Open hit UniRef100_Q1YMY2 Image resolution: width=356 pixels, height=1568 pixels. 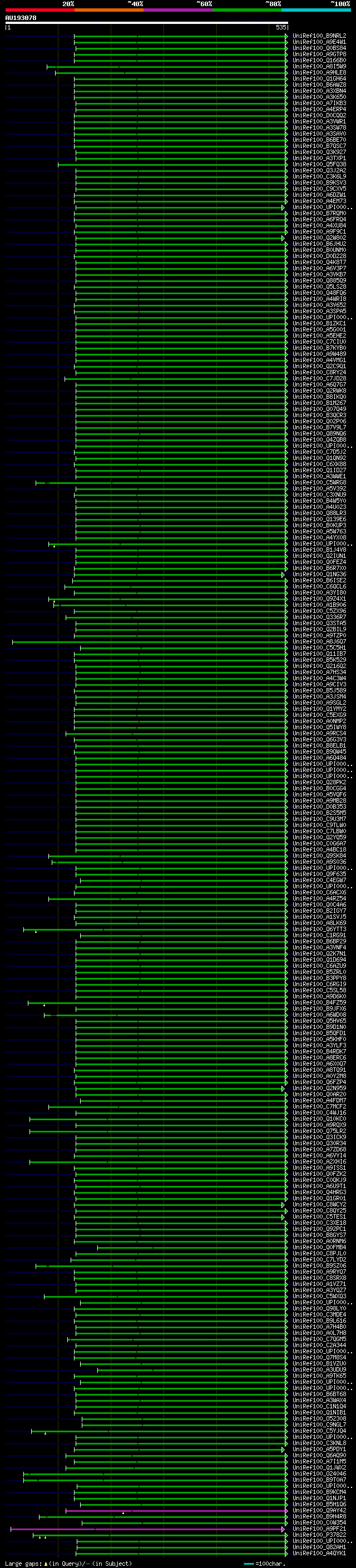click(x=319, y=709)
